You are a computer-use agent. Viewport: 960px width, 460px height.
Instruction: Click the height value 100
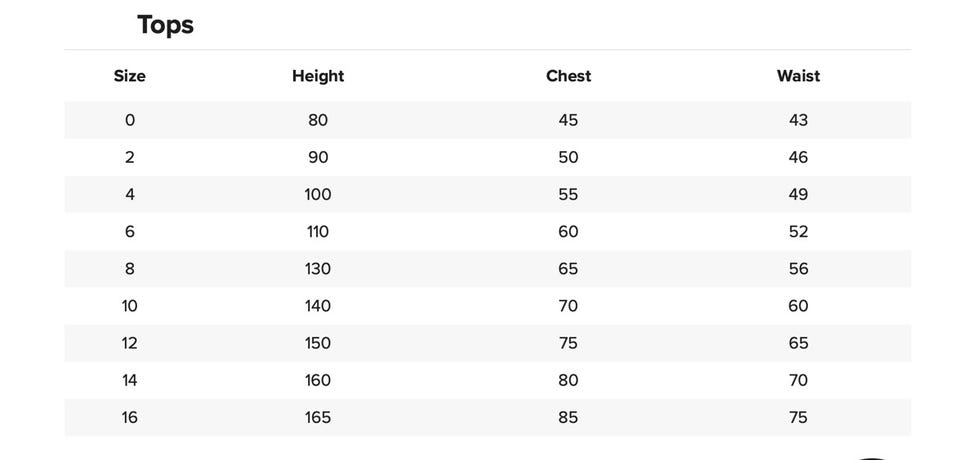[x=318, y=194]
